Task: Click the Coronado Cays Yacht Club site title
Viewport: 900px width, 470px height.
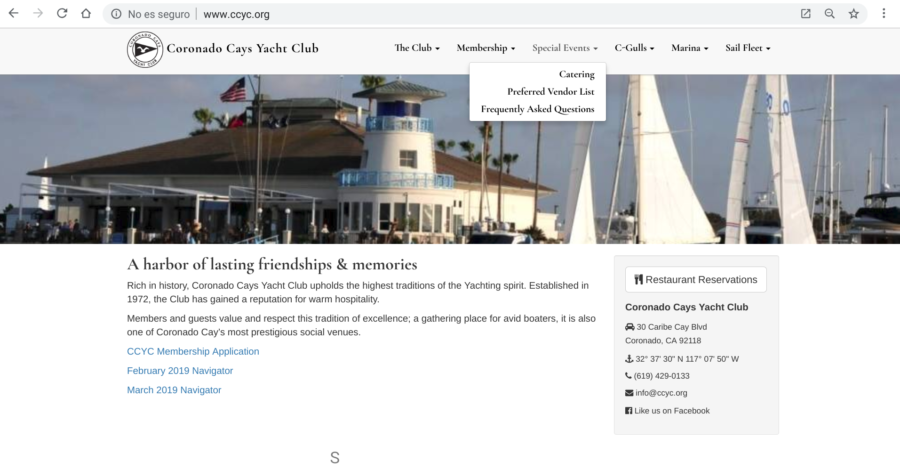Action: (242, 48)
